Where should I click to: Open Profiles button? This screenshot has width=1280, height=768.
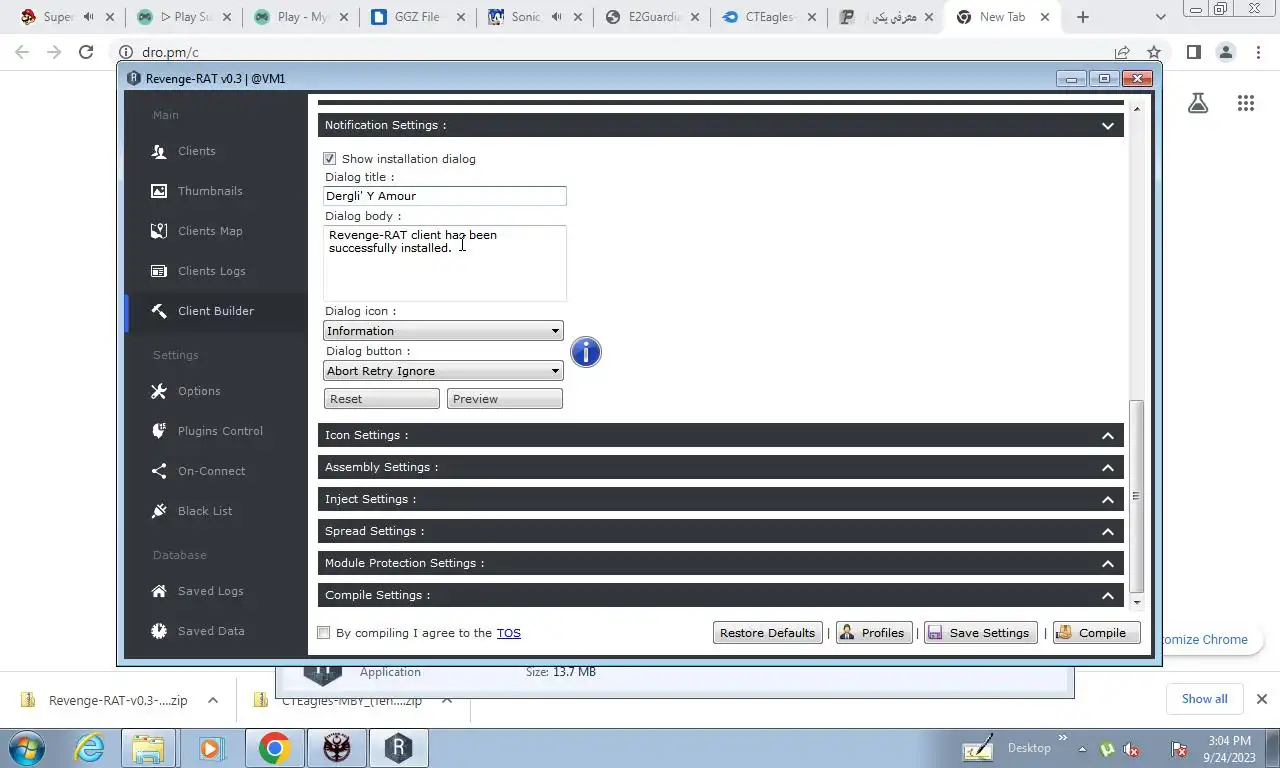point(872,633)
